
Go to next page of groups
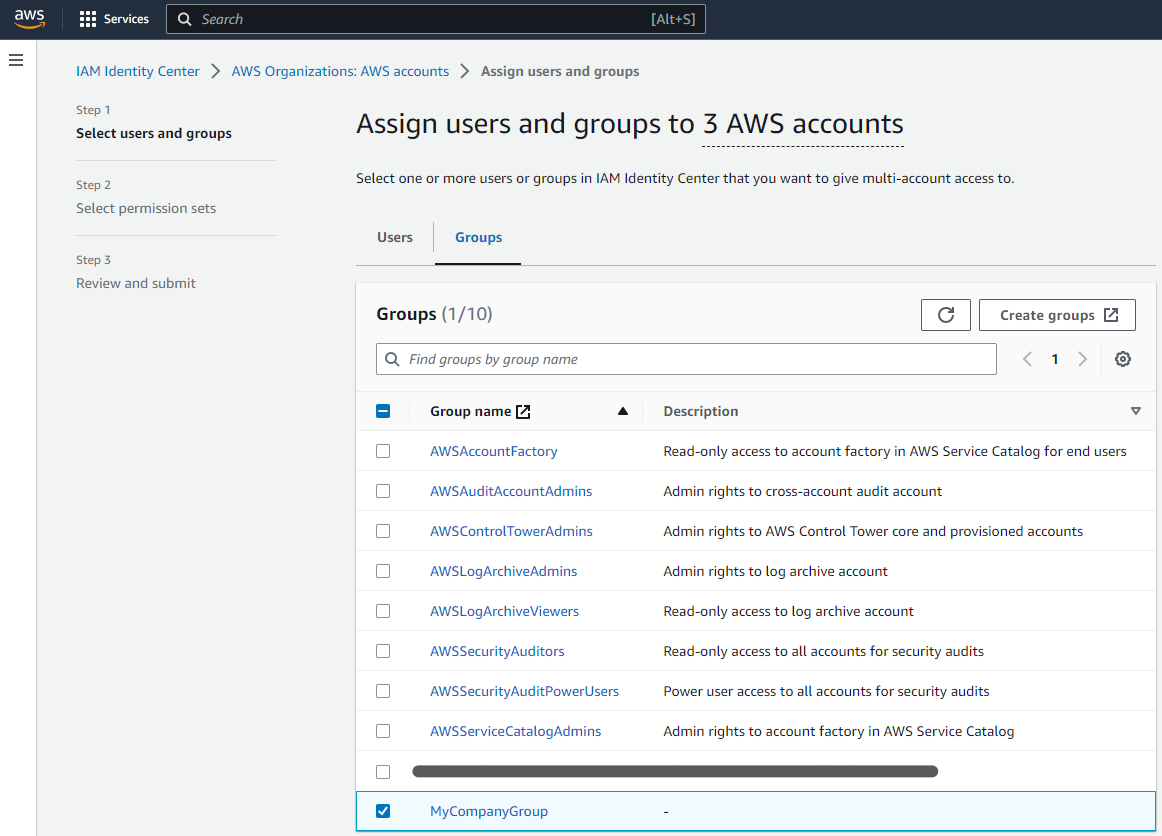(x=1082, y=359)
